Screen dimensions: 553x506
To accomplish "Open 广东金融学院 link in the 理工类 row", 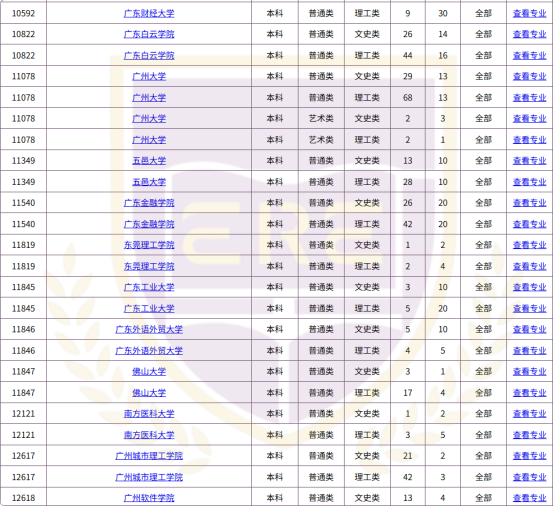I will point(149,224).
